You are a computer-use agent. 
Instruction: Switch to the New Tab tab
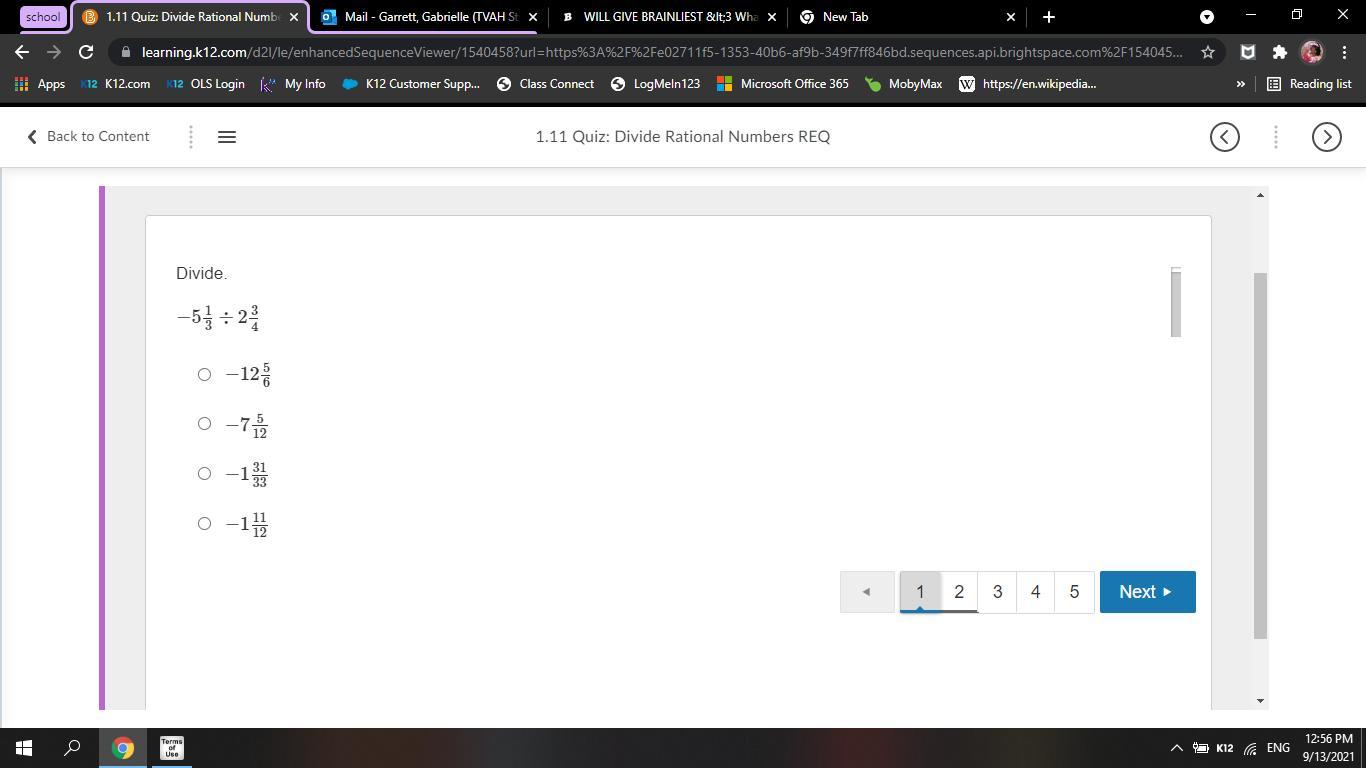(908, 17)
